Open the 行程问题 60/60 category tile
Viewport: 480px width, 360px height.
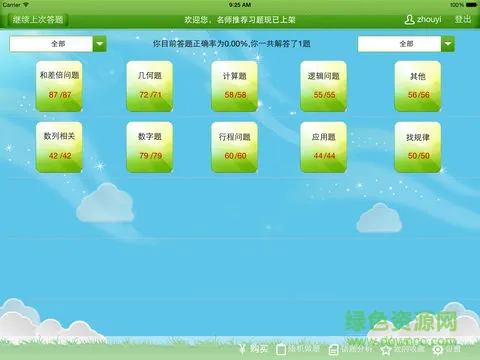(235, 147)
